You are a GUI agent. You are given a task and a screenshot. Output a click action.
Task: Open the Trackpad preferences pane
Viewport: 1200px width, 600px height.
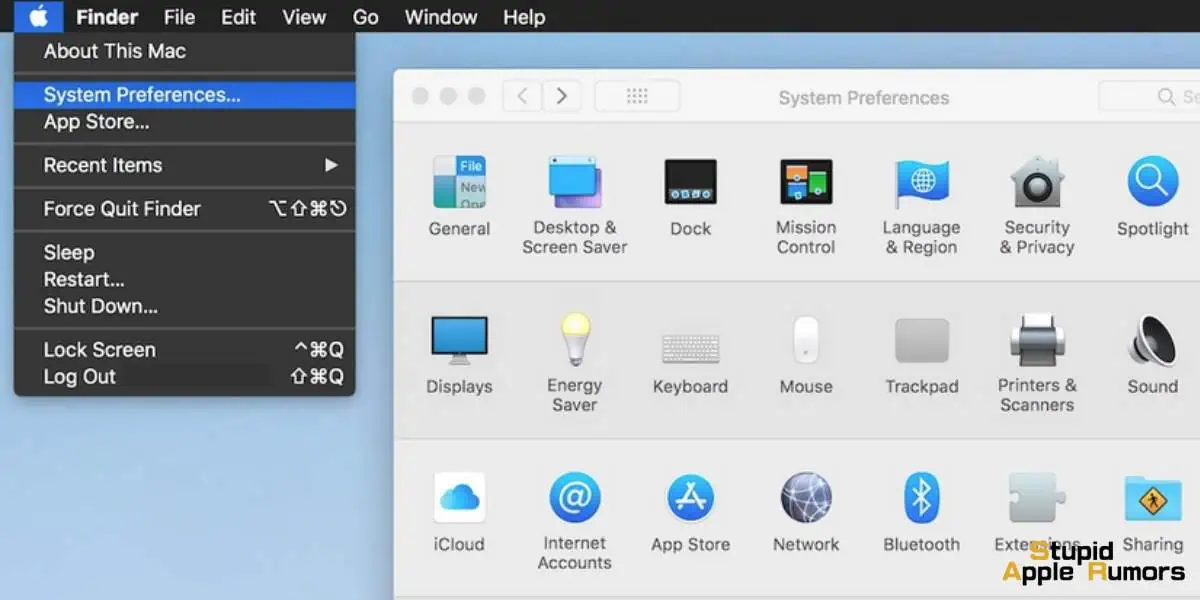tap(921, 355)
